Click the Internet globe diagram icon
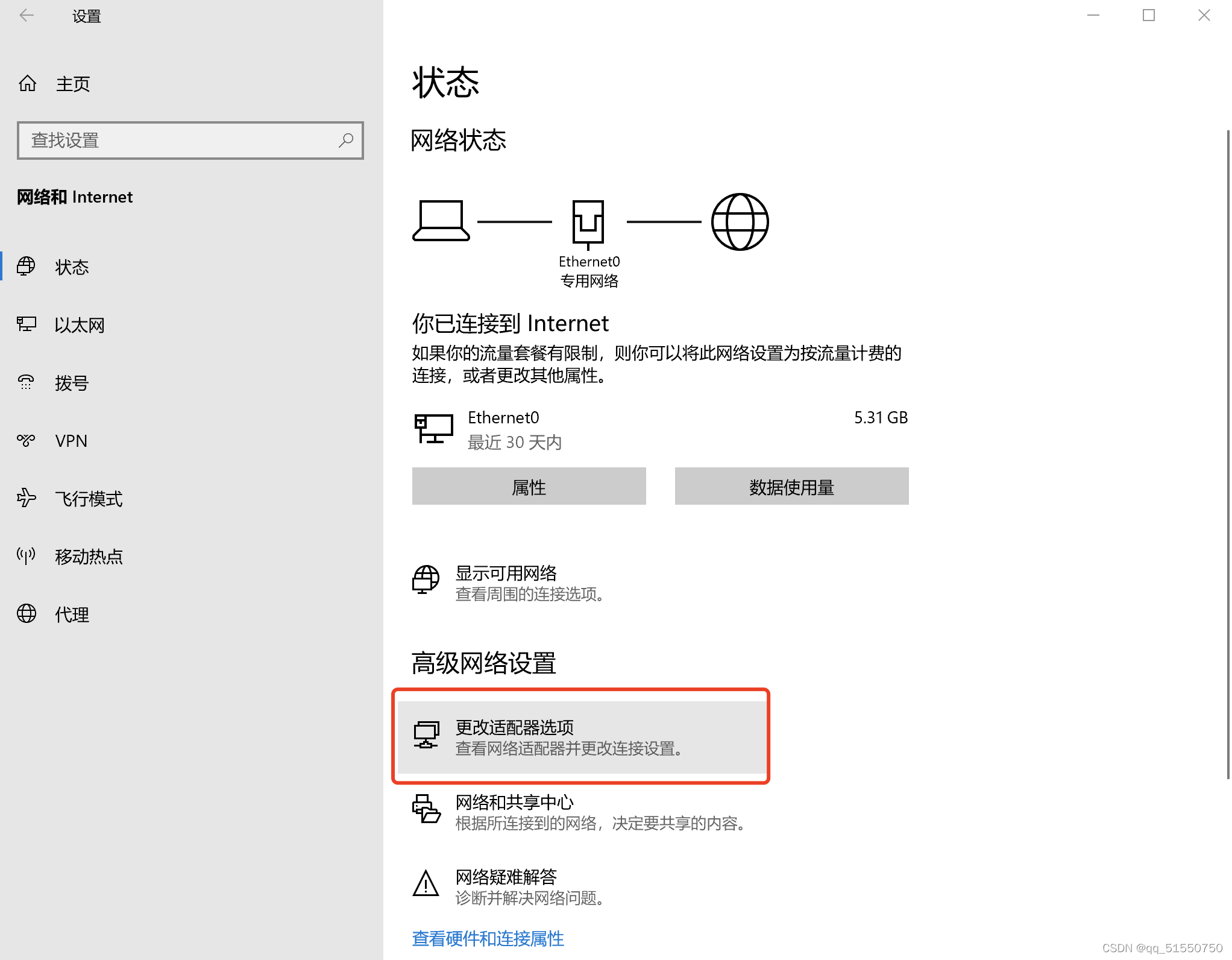Screen dimensions: 1232x960 [x=740, y=221]
